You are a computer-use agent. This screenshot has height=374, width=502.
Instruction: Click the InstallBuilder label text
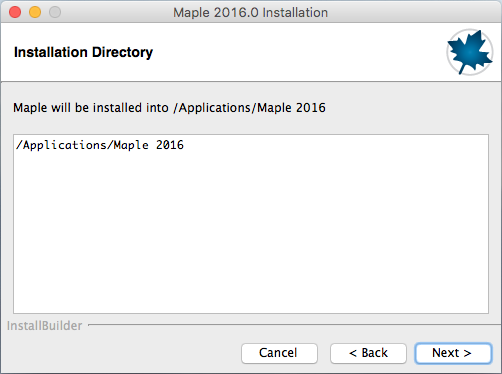44,326
